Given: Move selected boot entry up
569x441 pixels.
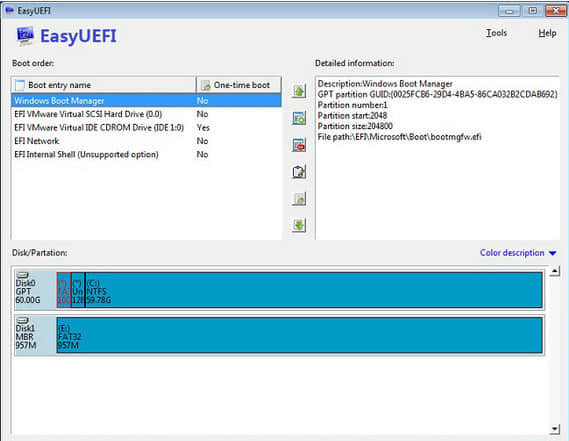Looking at the screenshot, I should coord(299,91).
